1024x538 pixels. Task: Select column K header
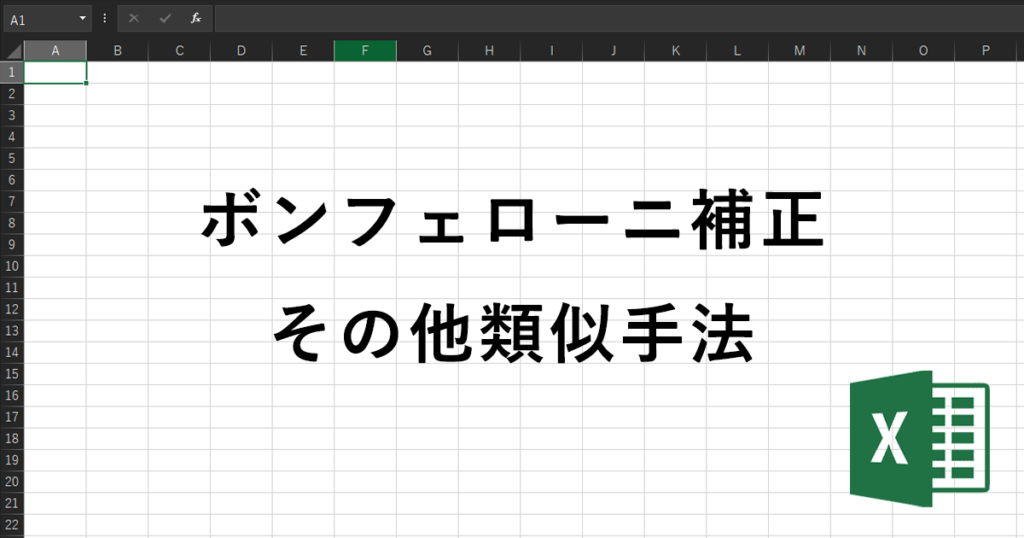(675, 51)
